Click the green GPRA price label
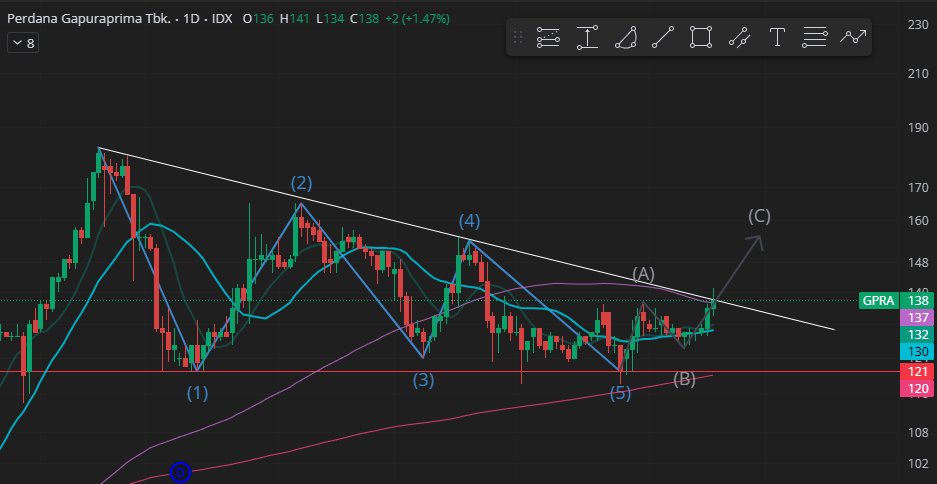 tap(879, 301)
